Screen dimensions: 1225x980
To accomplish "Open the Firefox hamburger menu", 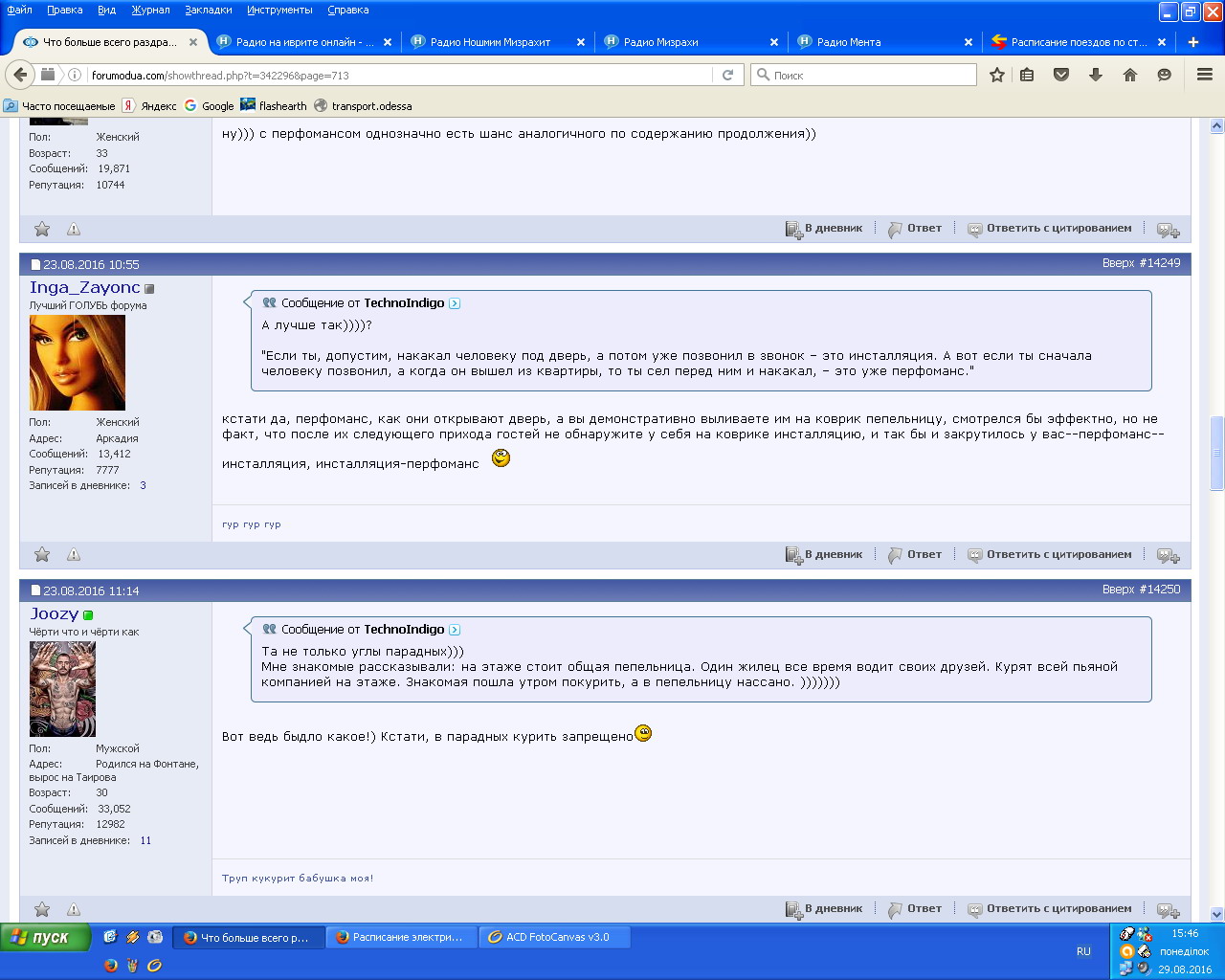I will 1205,75.
